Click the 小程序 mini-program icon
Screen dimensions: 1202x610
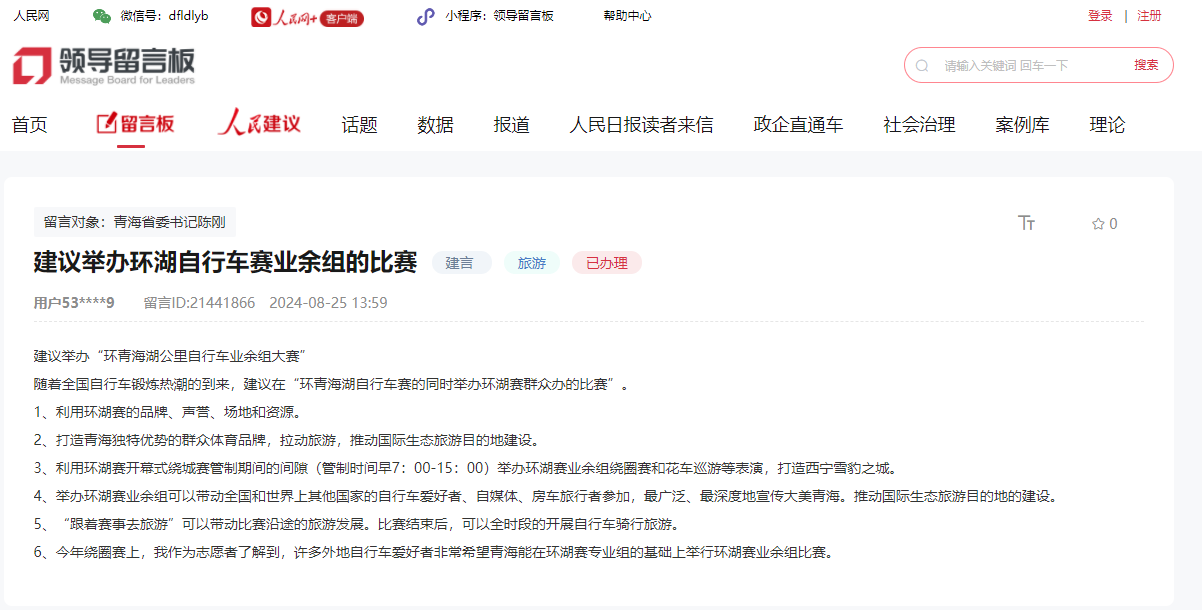(x=424, y=16)
